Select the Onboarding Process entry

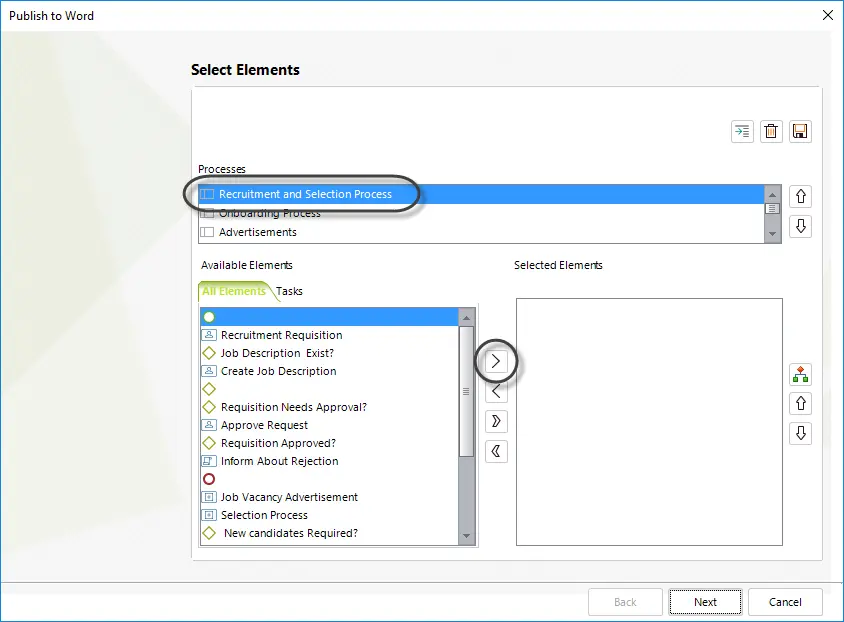269,213
